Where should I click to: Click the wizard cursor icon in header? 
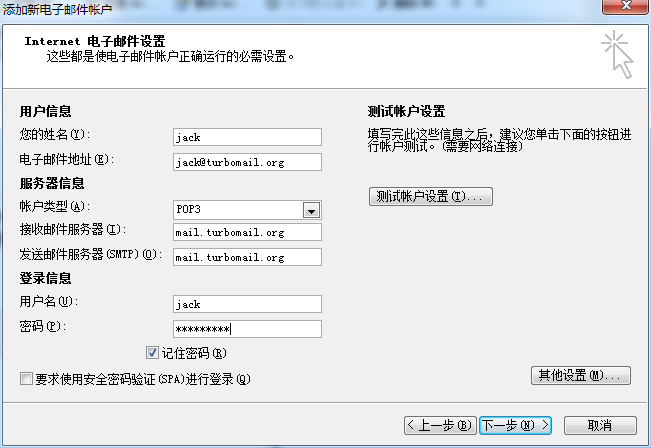coord(616,53)
